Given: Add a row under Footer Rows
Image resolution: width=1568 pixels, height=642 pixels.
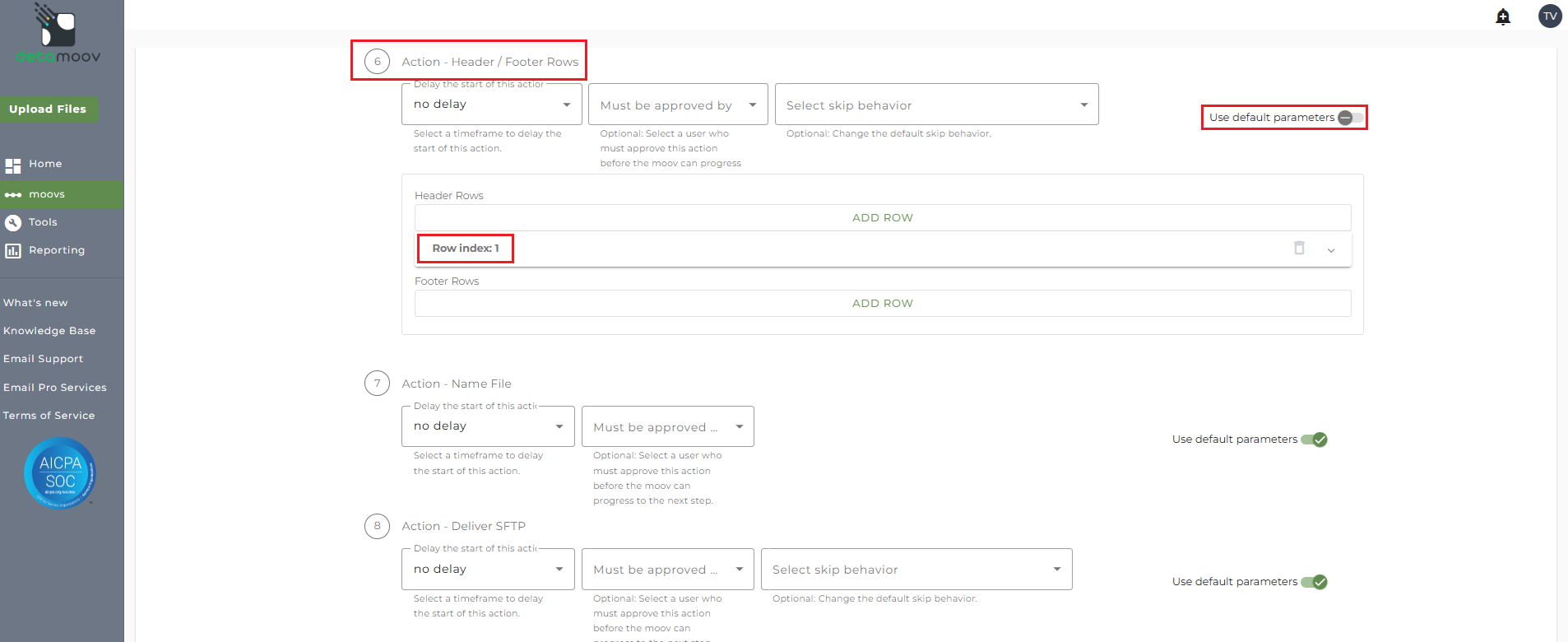Looking at the screenshot, I should pos(882,303).
